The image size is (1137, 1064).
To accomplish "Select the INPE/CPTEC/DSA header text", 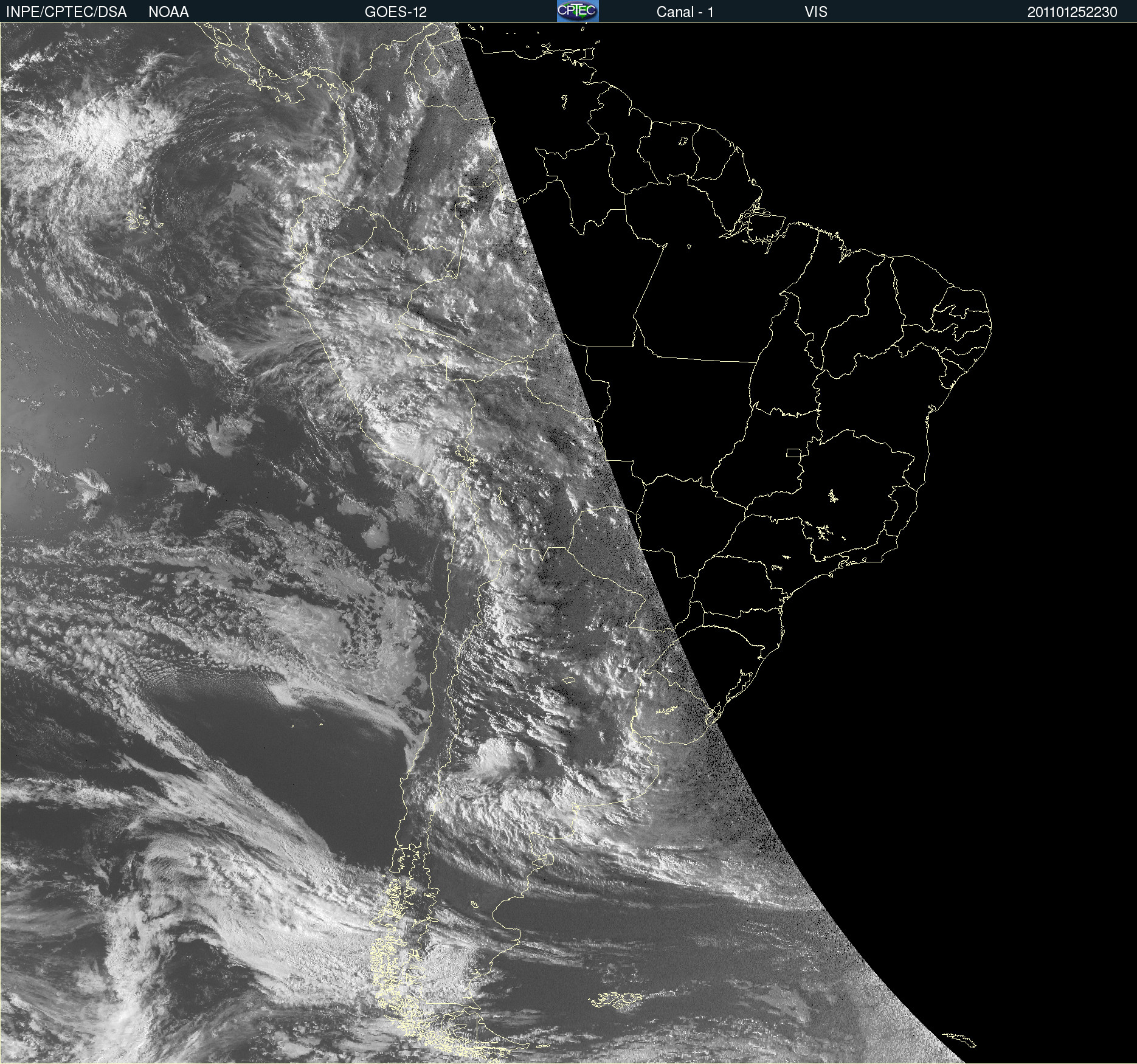I will (66, 12).
